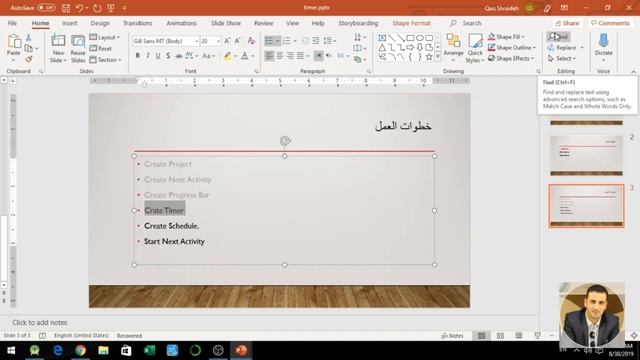This screenshot has width=640, height=360.
Task: Switch to the Transitions tab
Action: [138, 23]
